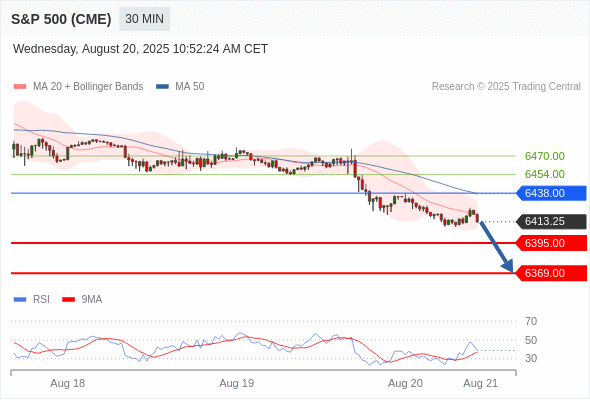Click the blue downward forecast arrow head

[508, 266]
